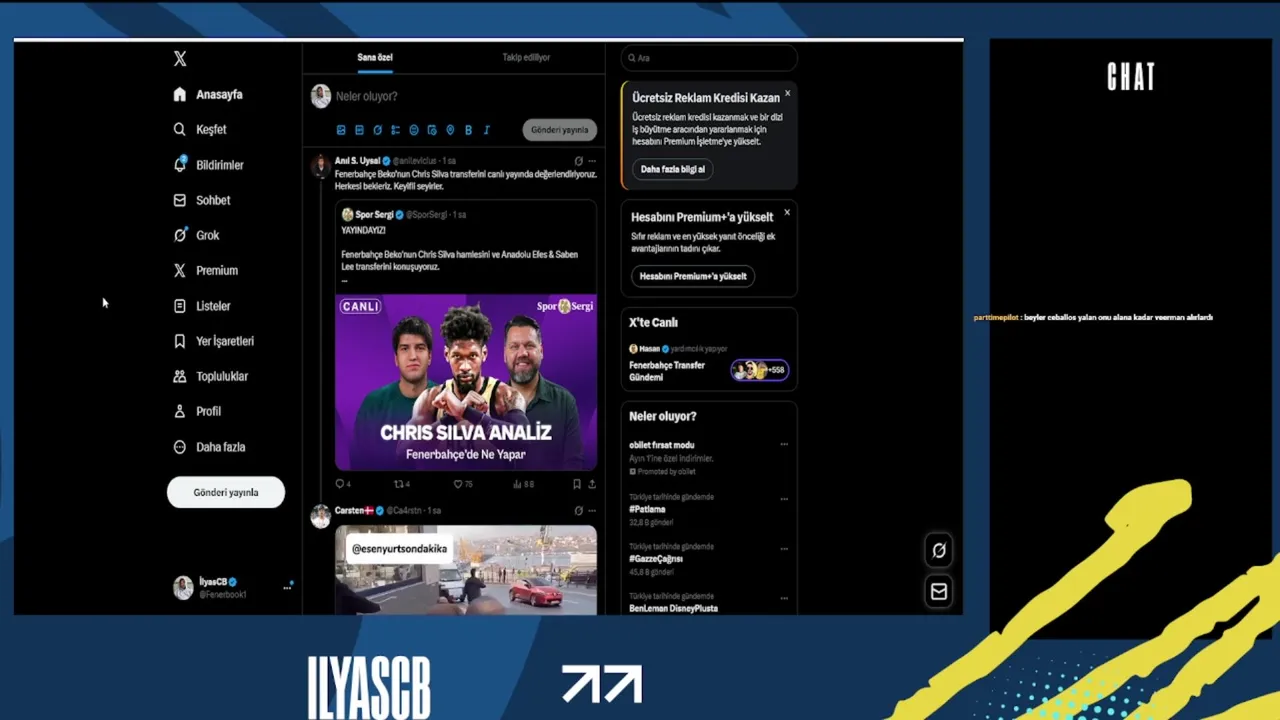The image size is (1280, 720).
Task: Open Anıl S. Uysal's profile avatar
Action: 320,166
